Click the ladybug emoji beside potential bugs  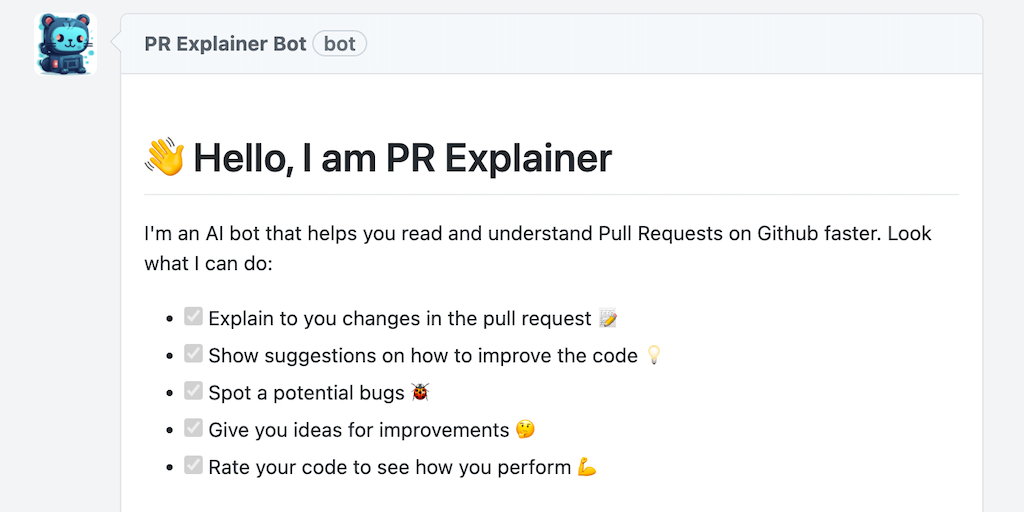pos(422,393)
